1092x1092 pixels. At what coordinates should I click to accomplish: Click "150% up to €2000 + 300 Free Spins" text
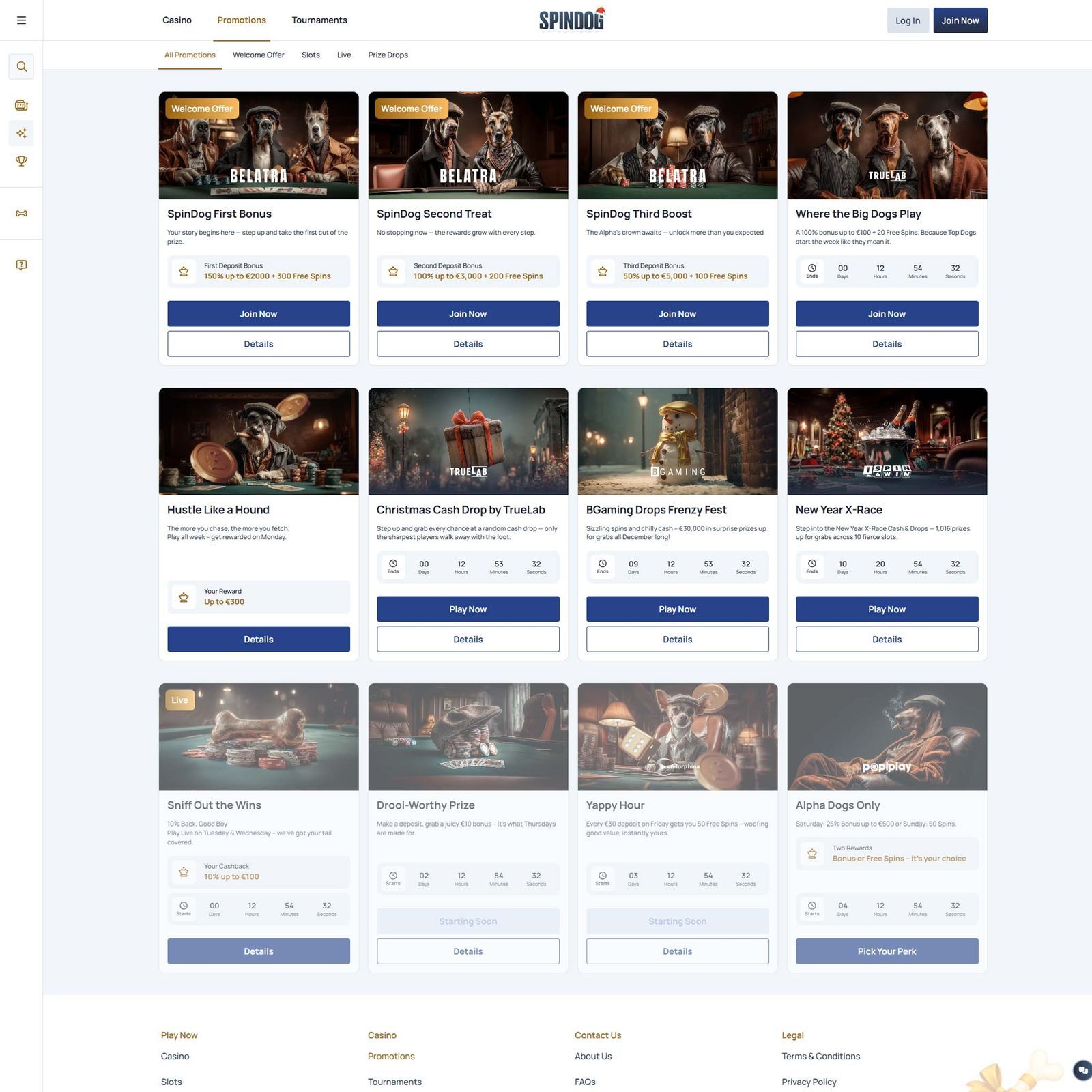(268, 276)
